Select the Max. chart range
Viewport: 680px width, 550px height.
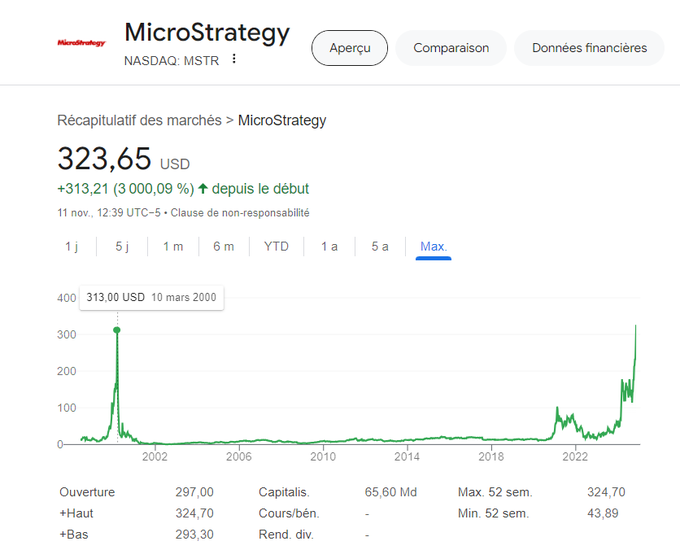pos(433,247)
